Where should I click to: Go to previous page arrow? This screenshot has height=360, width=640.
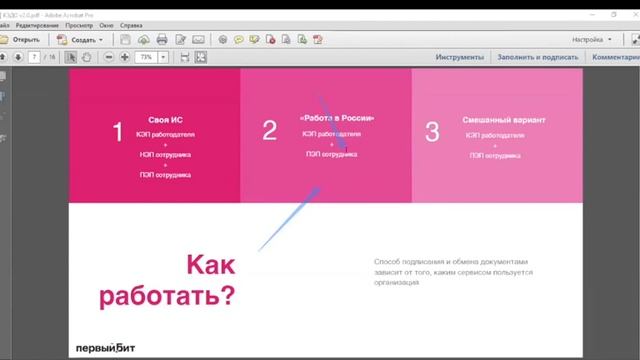[3, 57]
